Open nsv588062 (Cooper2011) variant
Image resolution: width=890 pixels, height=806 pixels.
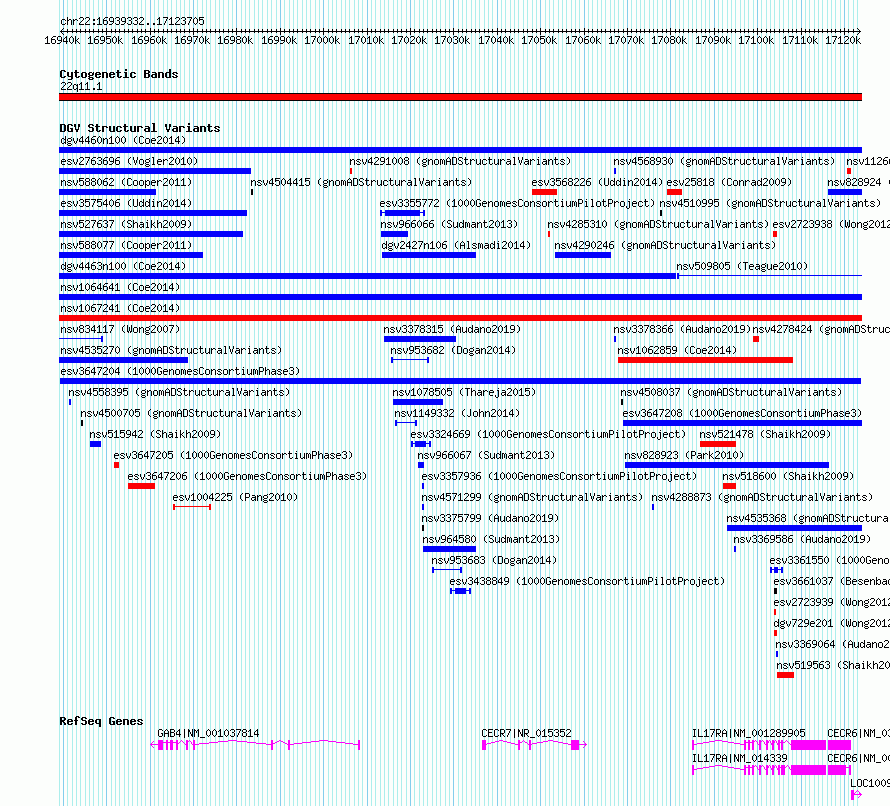point(126,182)
